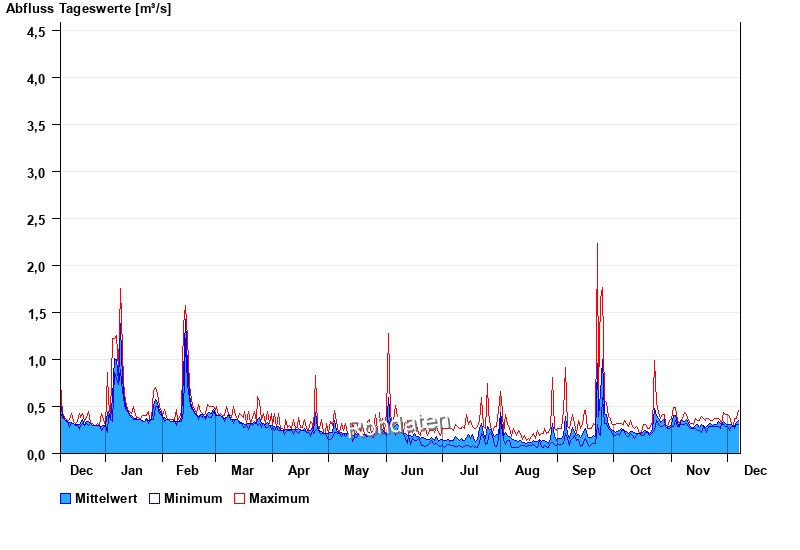This screenshot has height=550, width=800.
Task: Select the Mittelwert legend label
Action: coord(106,498)
